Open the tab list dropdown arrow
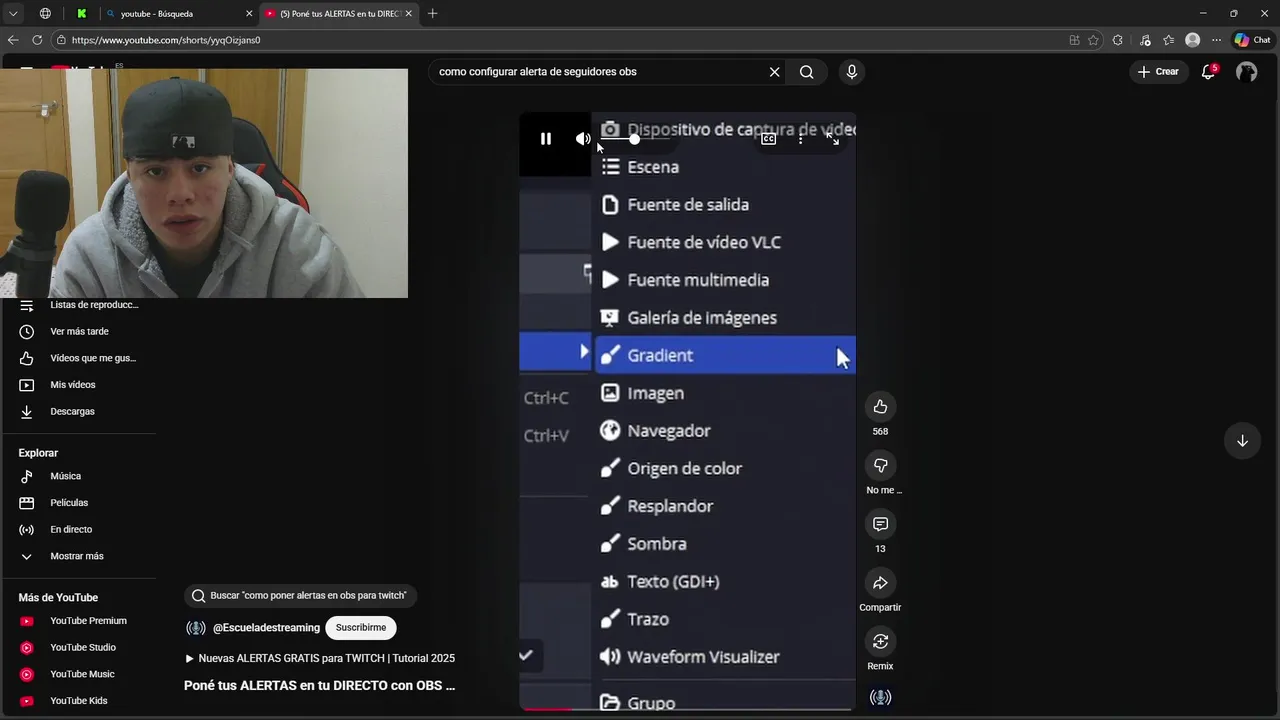The height and width of the screenshot is (720, 1280). click(x=13, y=14)
